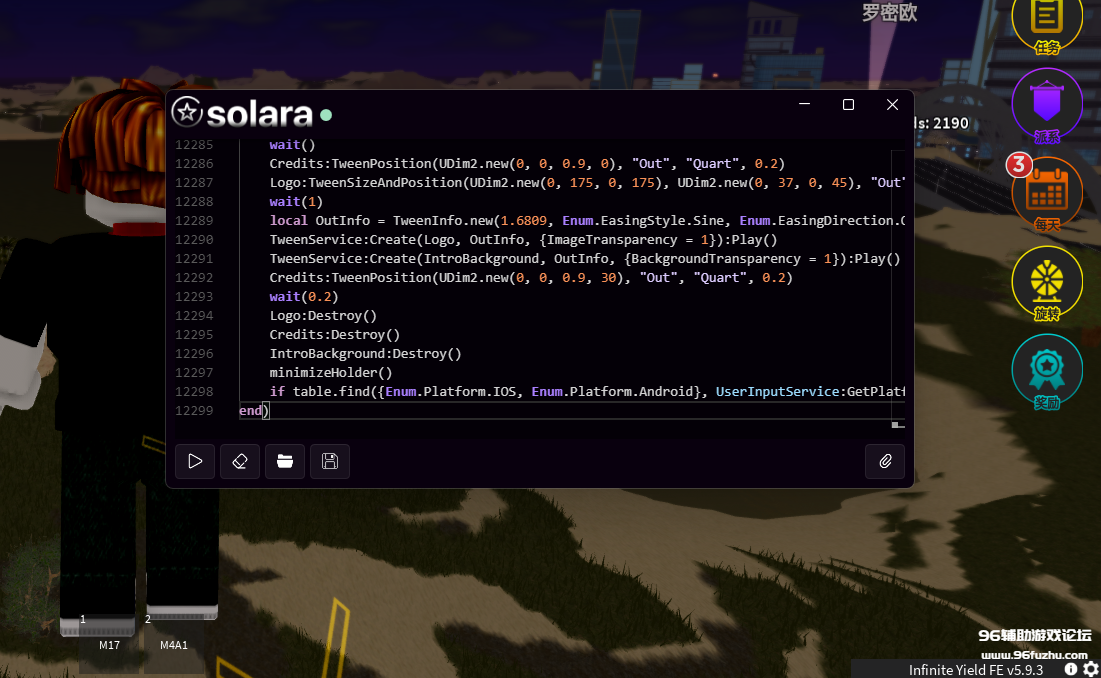This screenshot has height=678, width=1101.
Task: Open the 每天 daily calendar icon
Action: 1047,191
